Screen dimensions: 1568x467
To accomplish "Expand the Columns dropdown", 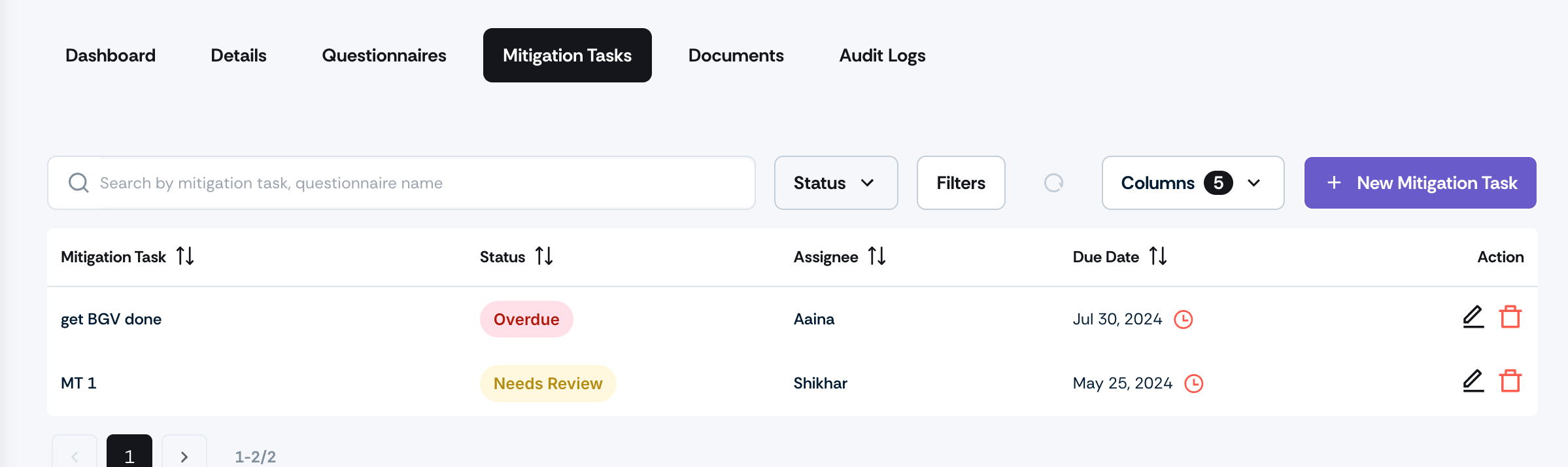I will click(x=1193, y=182).
